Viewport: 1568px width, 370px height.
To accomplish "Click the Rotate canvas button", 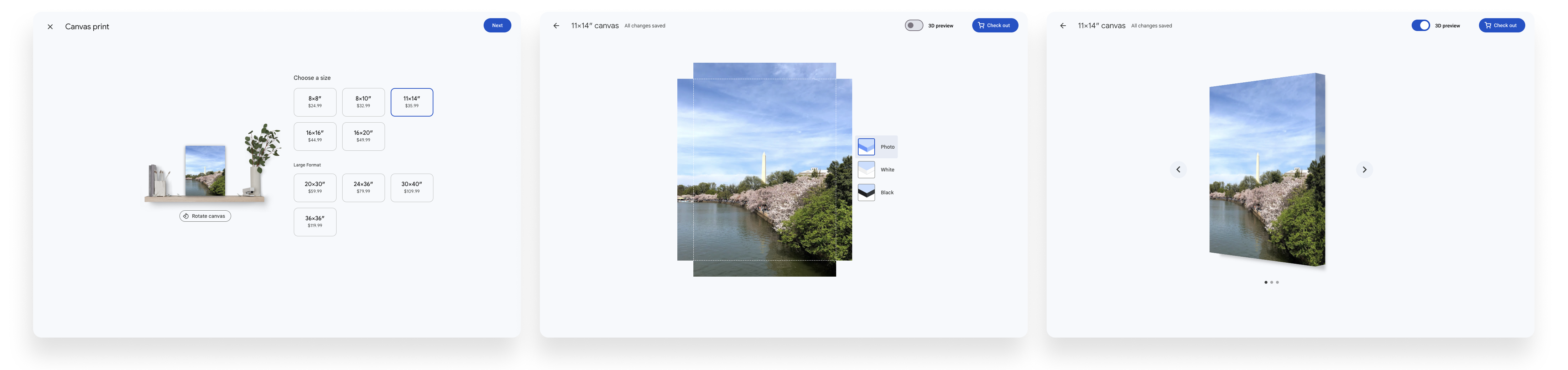I will (205, 216).
